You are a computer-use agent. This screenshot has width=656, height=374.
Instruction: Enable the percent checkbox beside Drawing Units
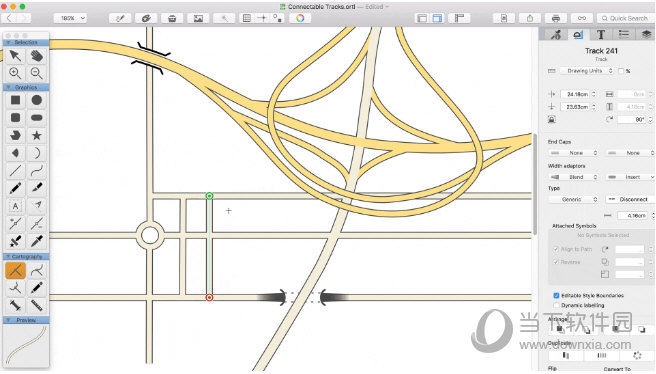click(x=621, y=71)
